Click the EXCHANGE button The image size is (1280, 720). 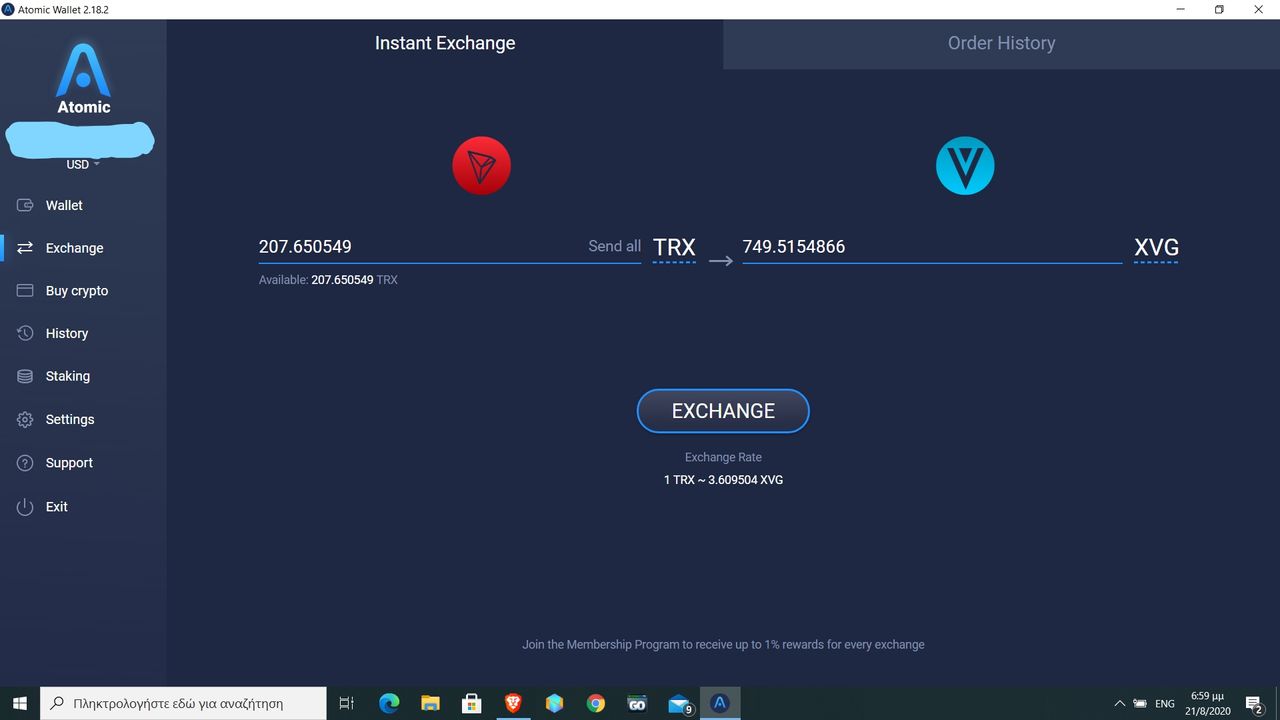click(723, 411)
